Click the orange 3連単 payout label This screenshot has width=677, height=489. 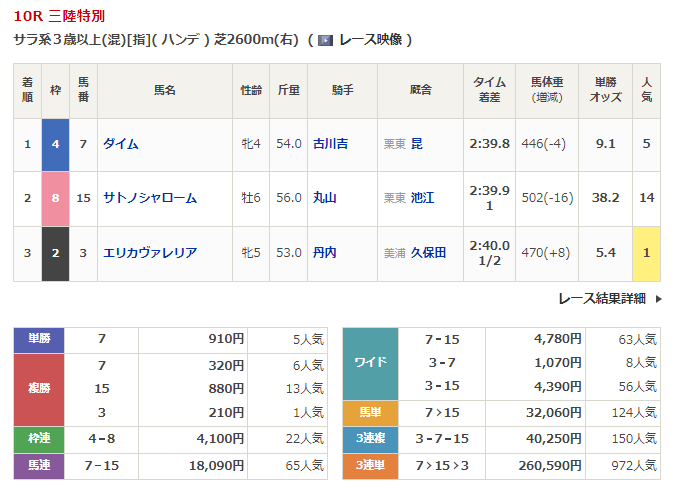[370, 465]
